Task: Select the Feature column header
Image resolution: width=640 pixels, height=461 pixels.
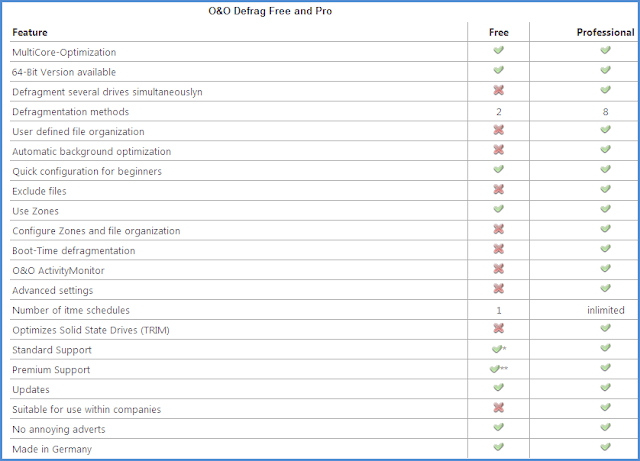Action: (30, 32)
